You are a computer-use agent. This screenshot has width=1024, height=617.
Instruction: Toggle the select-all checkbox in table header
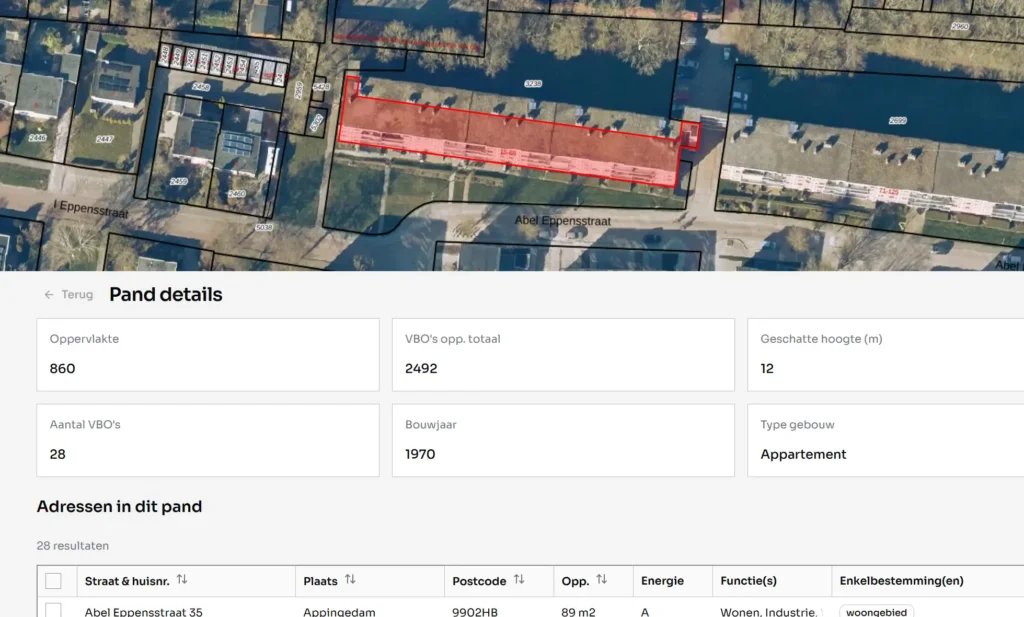(x=53, y=581)
